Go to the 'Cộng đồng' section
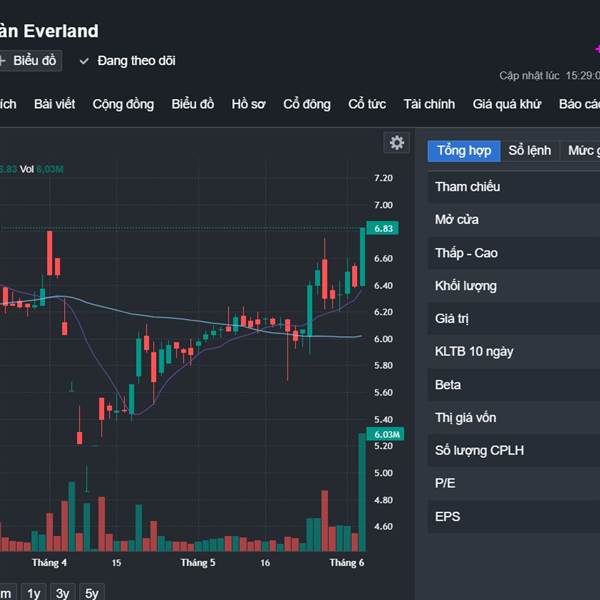The image size is (600, 600). [x=123, y=104]
